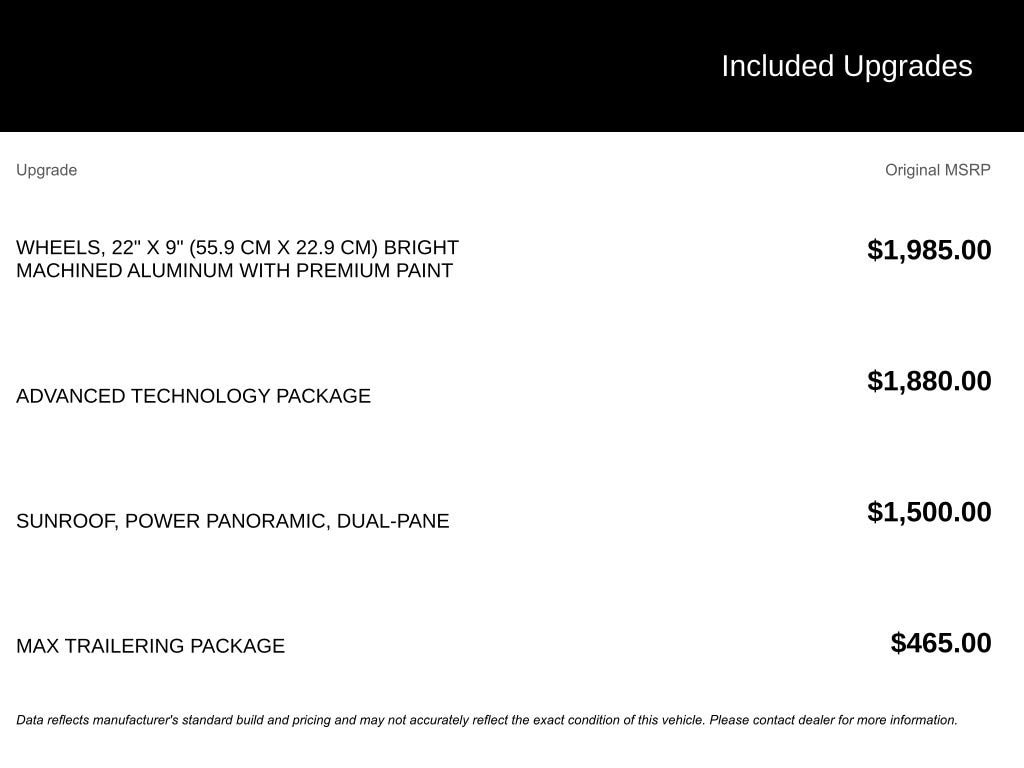The image size is (1024, 768).
Task: Click the (55.9 CM X 22.9 CM) dimension text
Action: pos(283,248)
